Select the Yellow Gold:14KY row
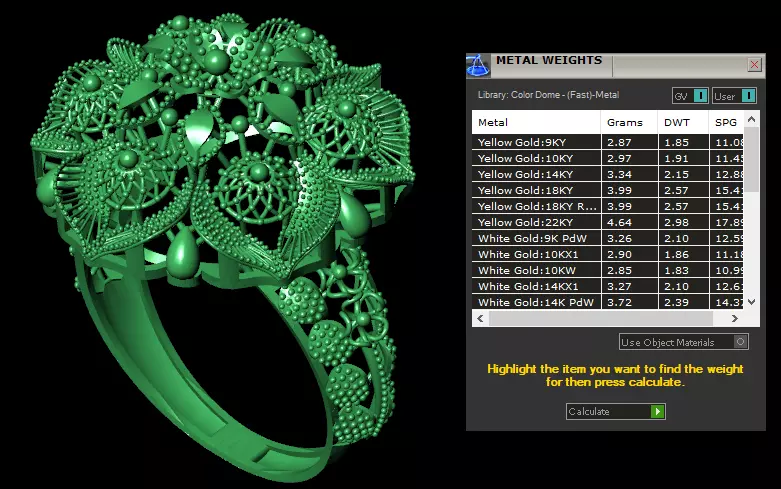The height and width of the screenshot is (489, 781). click(x=608, y=174)
